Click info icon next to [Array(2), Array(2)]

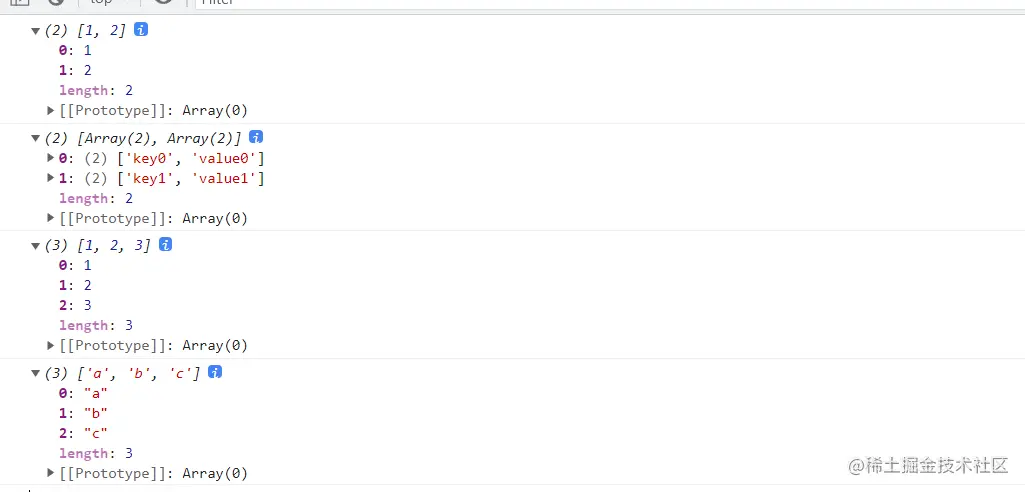coord(256,137)
